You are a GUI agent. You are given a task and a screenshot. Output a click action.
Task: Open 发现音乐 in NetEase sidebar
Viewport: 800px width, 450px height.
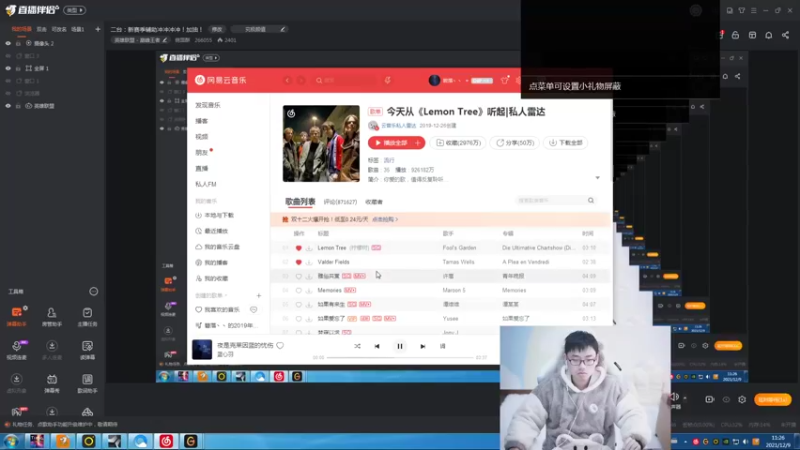pyautogui.click(x=208, y=105)
